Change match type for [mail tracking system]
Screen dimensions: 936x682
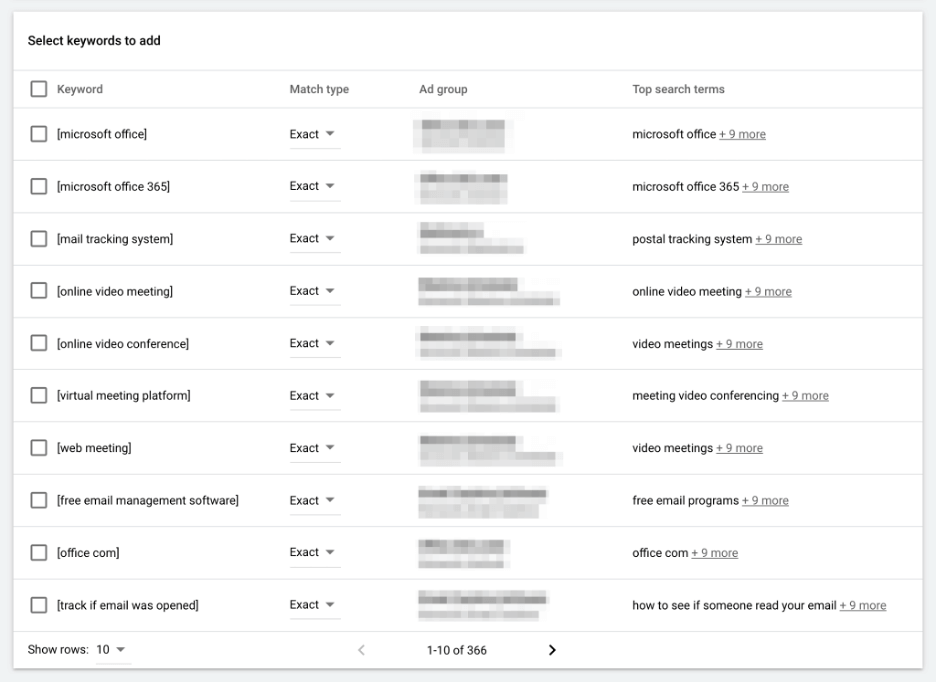tap(315, 238)
